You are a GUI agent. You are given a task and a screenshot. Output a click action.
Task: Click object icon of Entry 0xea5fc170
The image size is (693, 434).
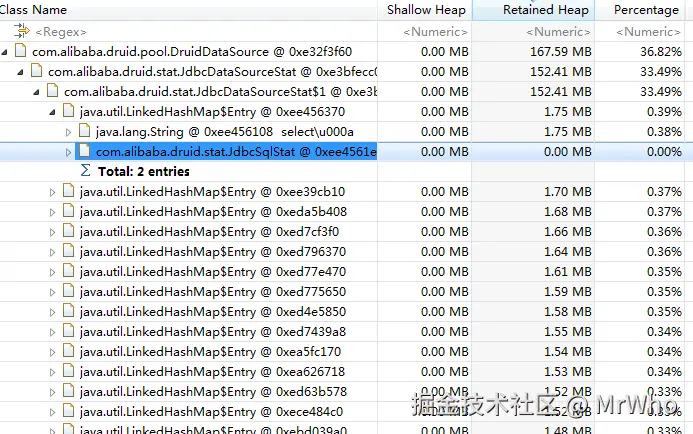pos(68,350)
